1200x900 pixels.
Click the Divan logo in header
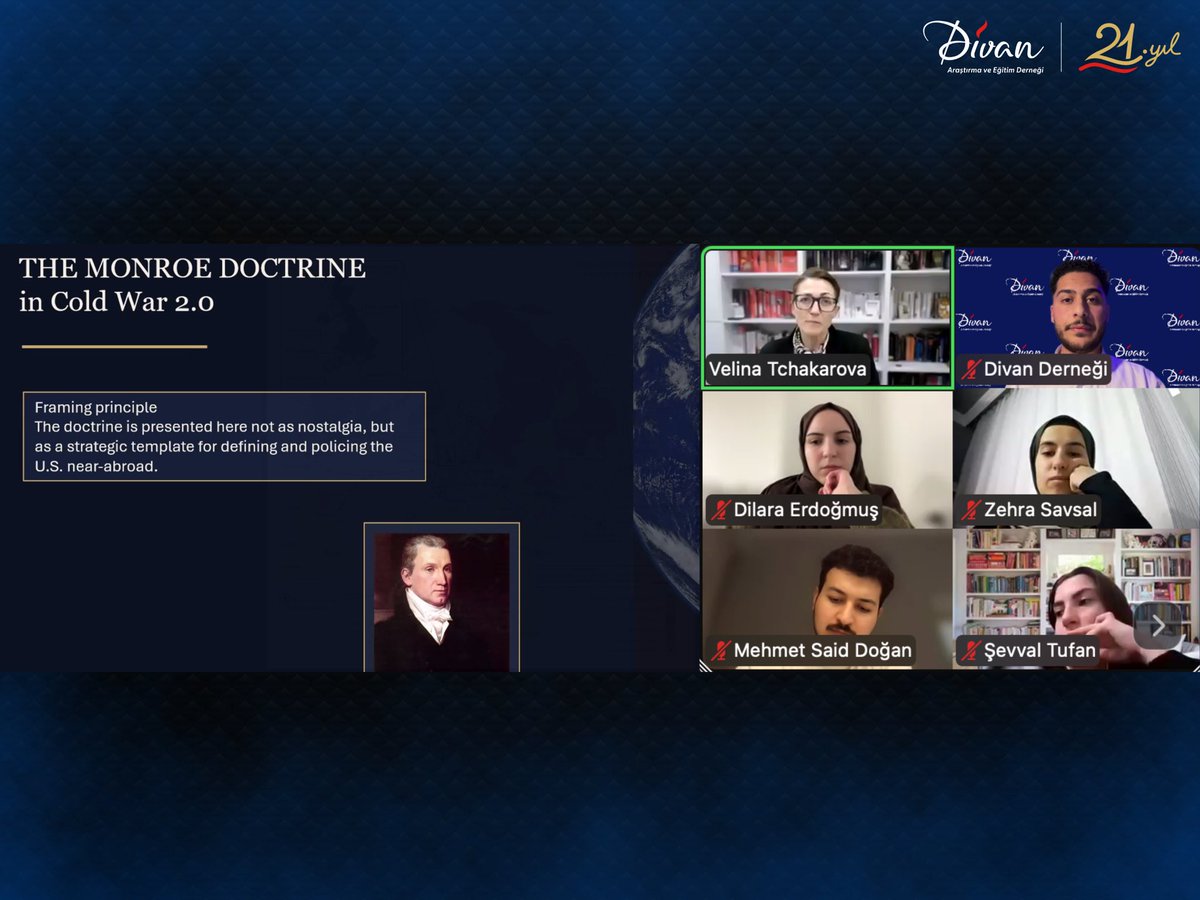[x=983, y=47]
